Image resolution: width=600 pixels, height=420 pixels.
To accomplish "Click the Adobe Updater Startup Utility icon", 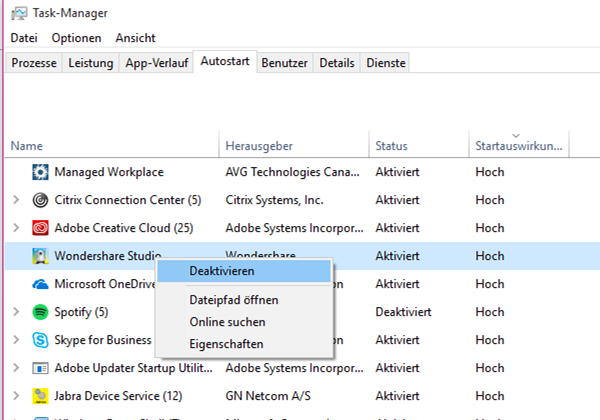I will [40, 368].
